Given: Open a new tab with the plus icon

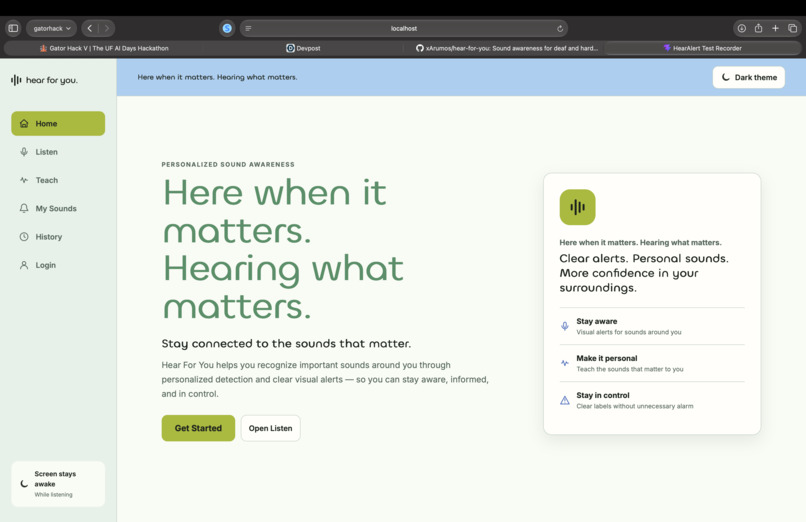Looking at the screenshot, I should point(775,28).
